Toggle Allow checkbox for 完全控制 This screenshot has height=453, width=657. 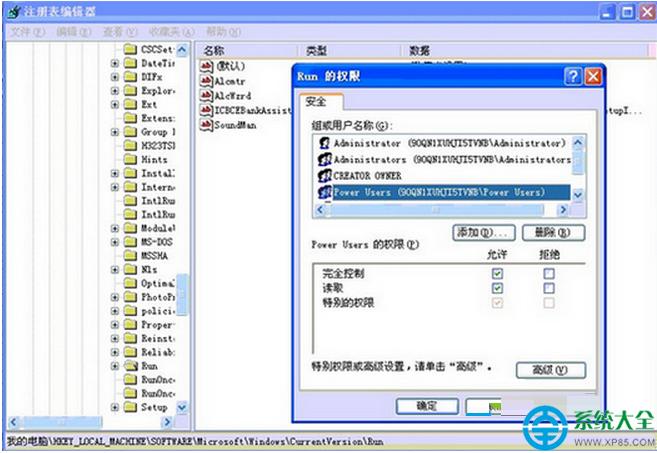(x=497, y=274)
